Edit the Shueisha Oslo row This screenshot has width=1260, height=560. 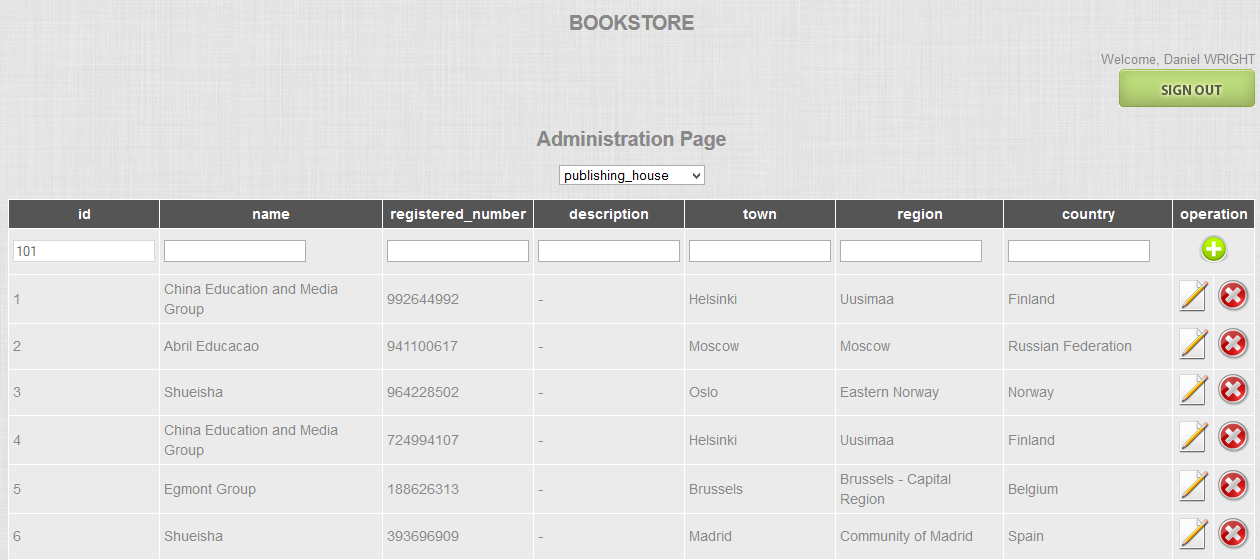1193,390
